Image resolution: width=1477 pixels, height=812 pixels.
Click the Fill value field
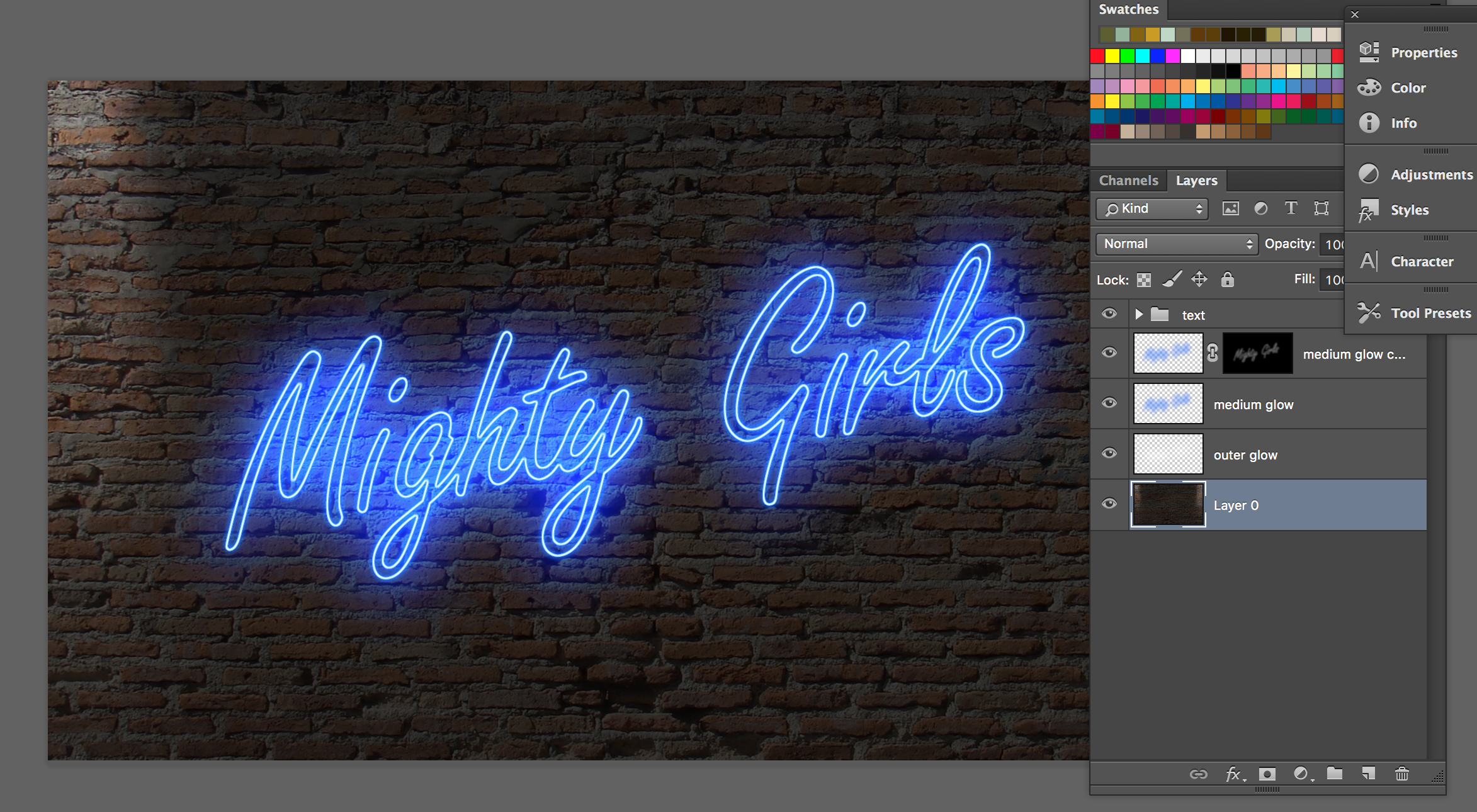point(1332,279)
